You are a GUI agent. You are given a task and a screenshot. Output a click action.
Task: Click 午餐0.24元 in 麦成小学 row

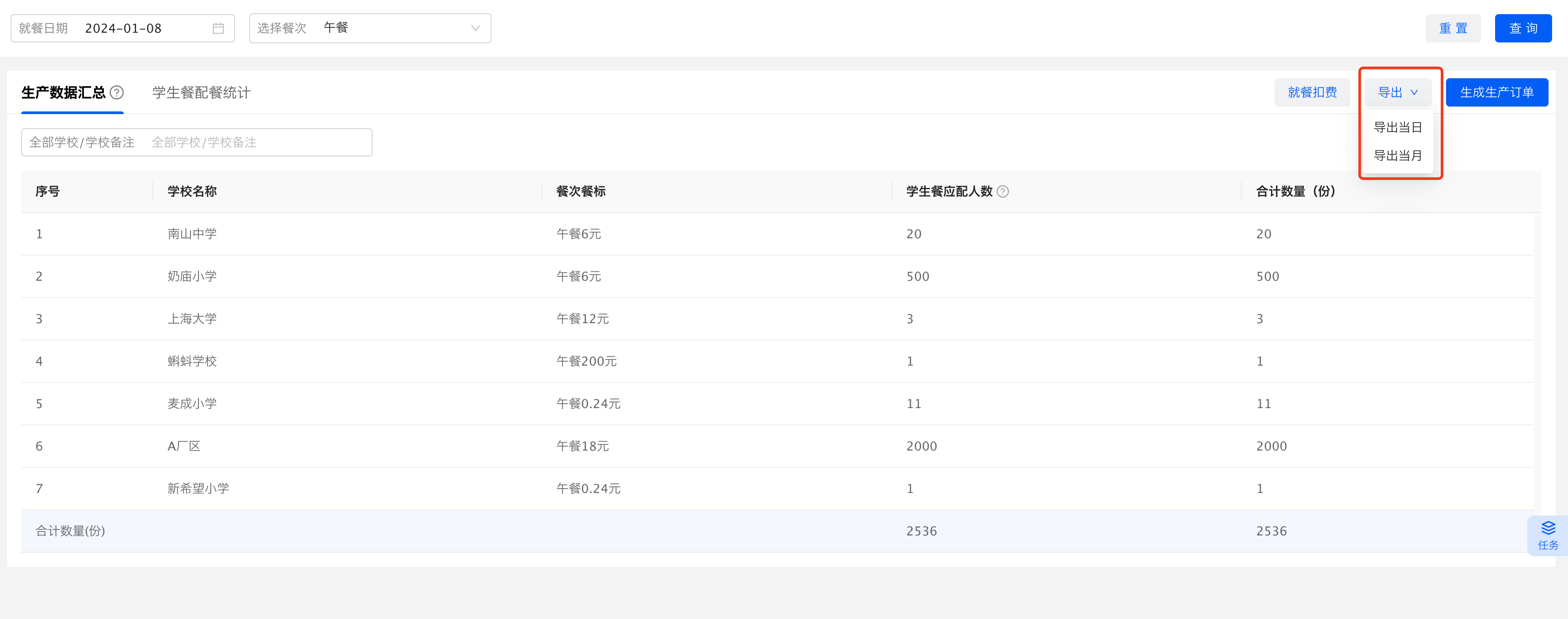(588, 404)
